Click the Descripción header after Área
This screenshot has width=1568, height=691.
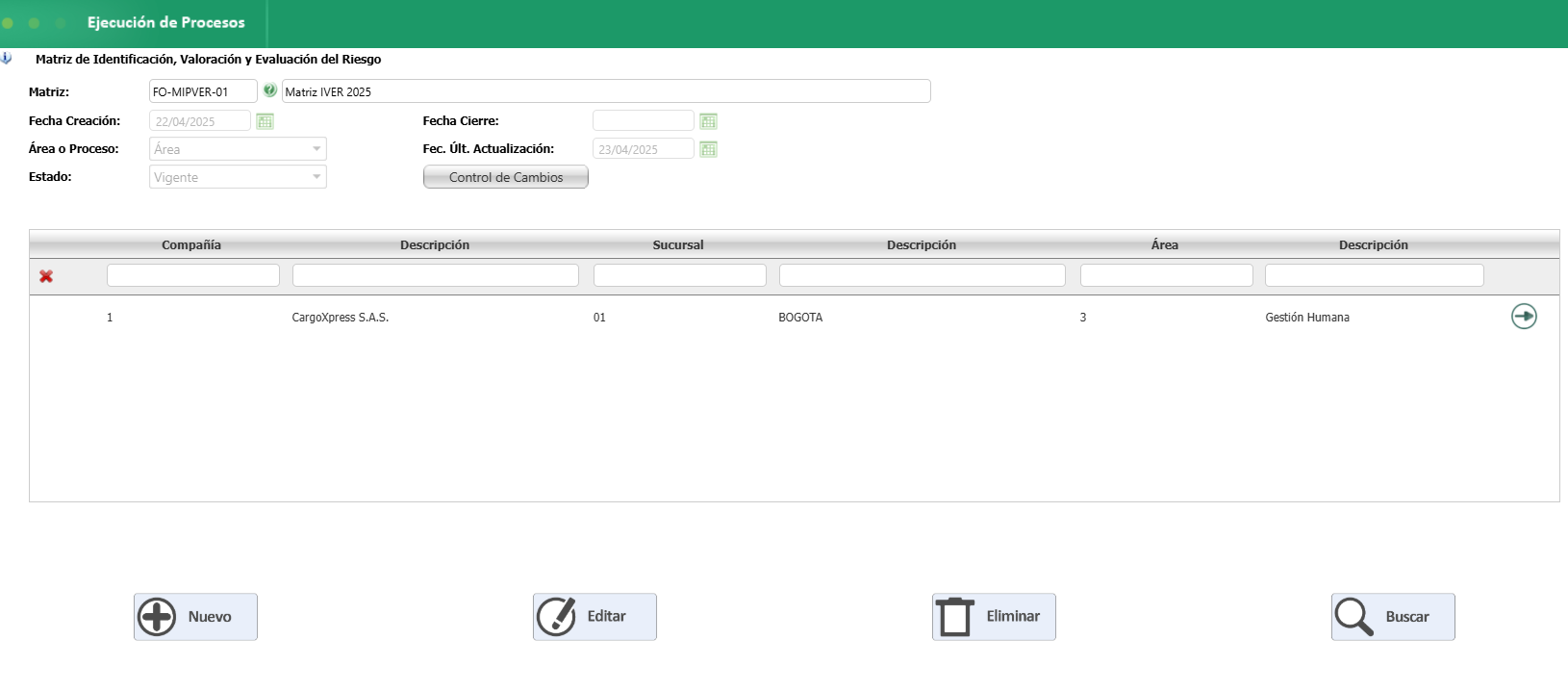point(1374,244)
